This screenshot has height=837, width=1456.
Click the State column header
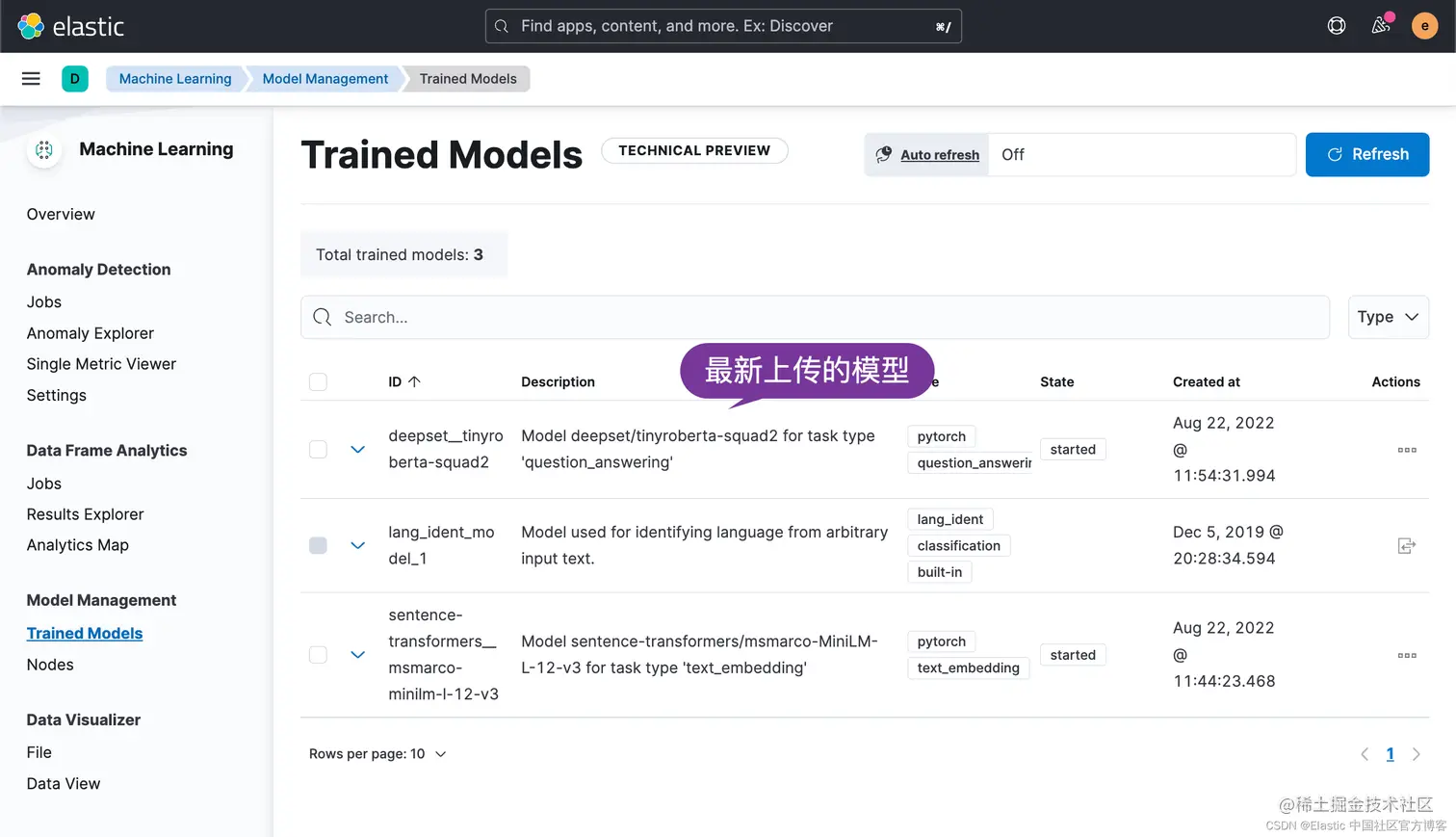[x=1056, y=381]
